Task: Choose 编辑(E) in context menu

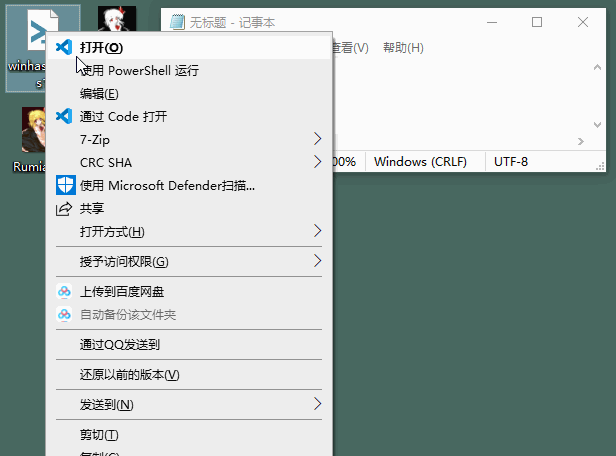Action: click(189, 93)
